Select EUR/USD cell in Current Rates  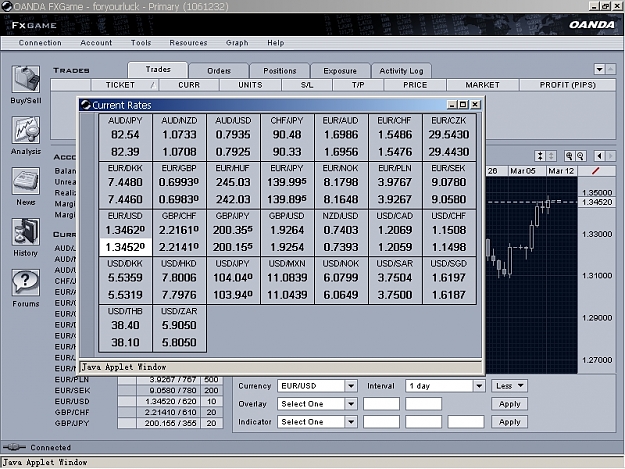(125, 233)
